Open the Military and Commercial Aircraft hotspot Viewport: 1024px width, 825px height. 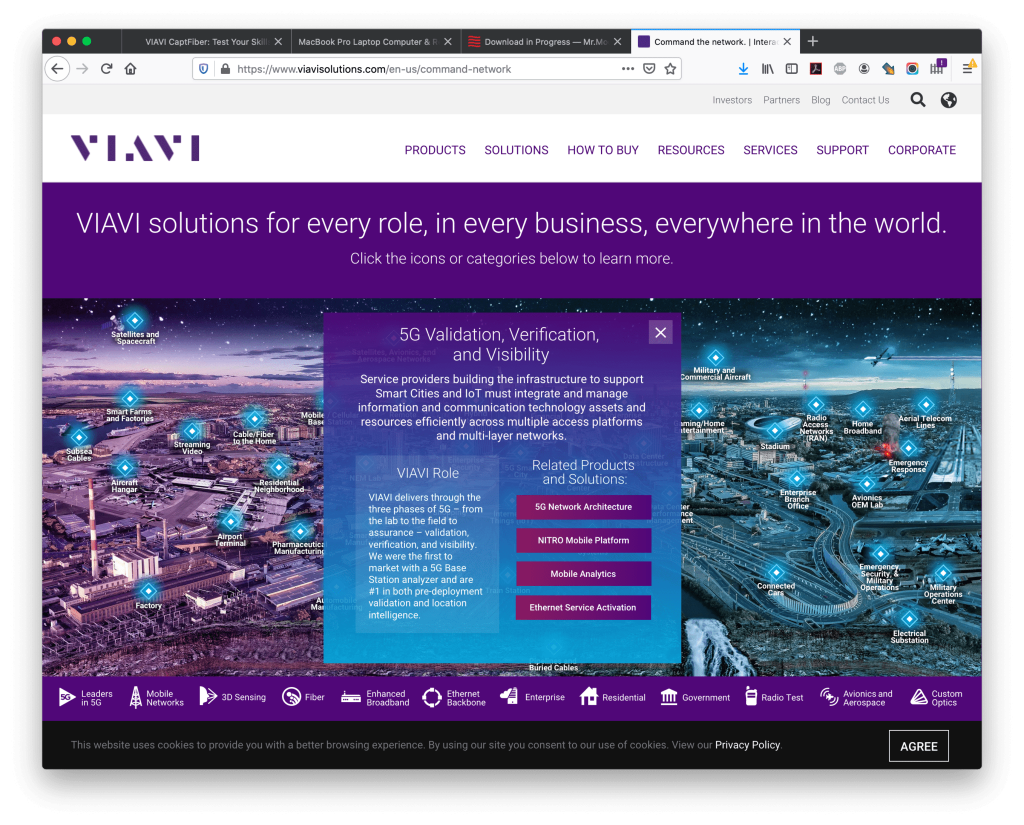pos(716,357)
